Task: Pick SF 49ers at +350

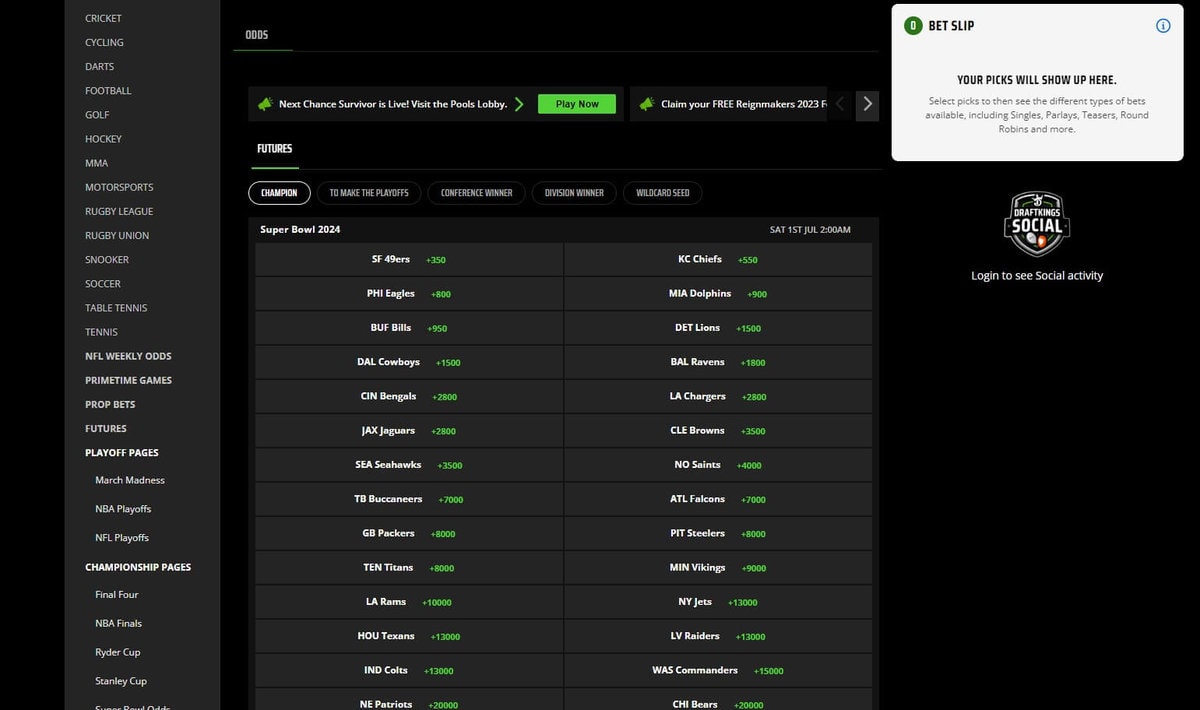Action: 409,260
